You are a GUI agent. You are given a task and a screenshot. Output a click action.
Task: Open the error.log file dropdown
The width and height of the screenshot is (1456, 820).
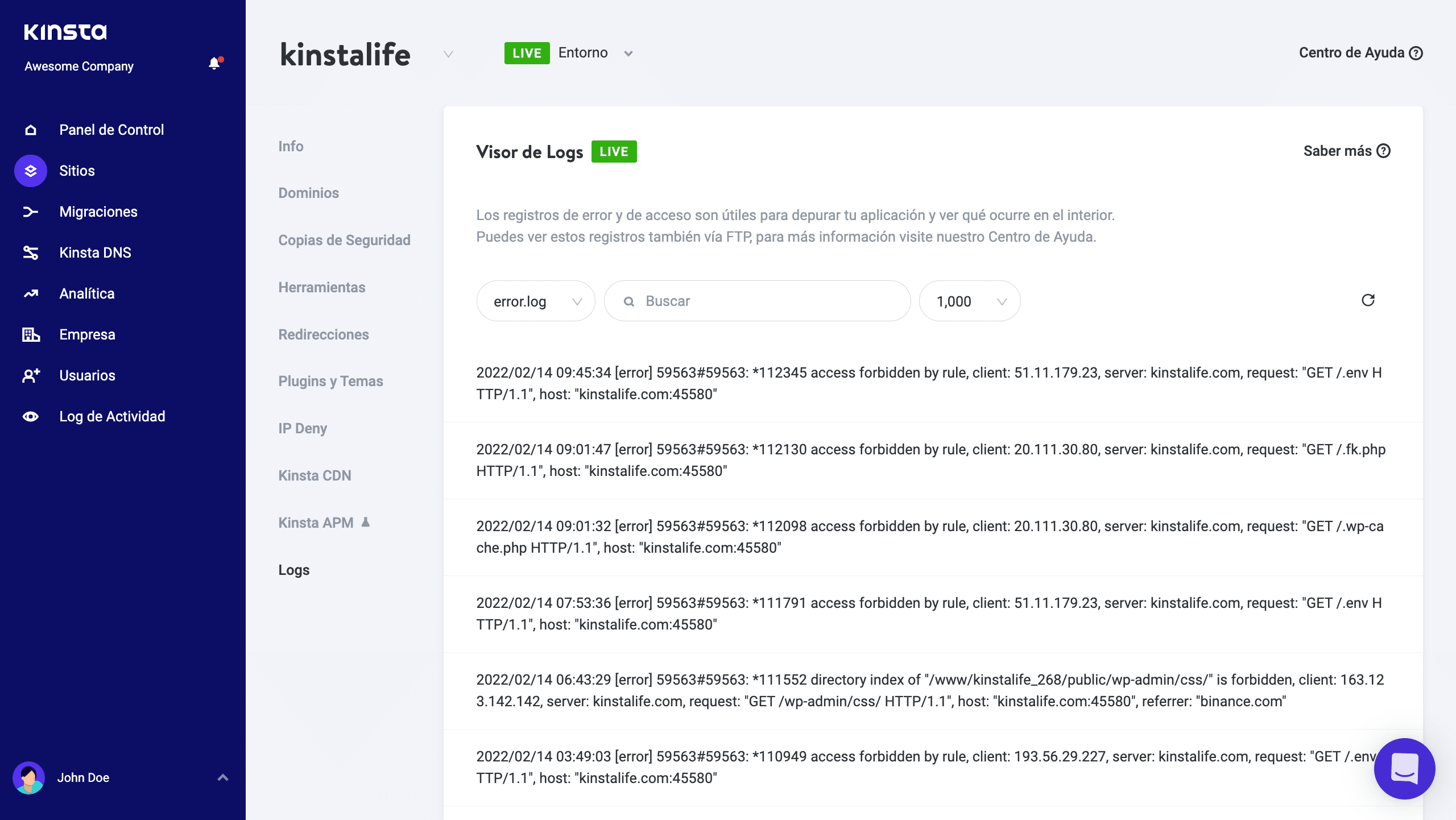click(x=535, y=301)
